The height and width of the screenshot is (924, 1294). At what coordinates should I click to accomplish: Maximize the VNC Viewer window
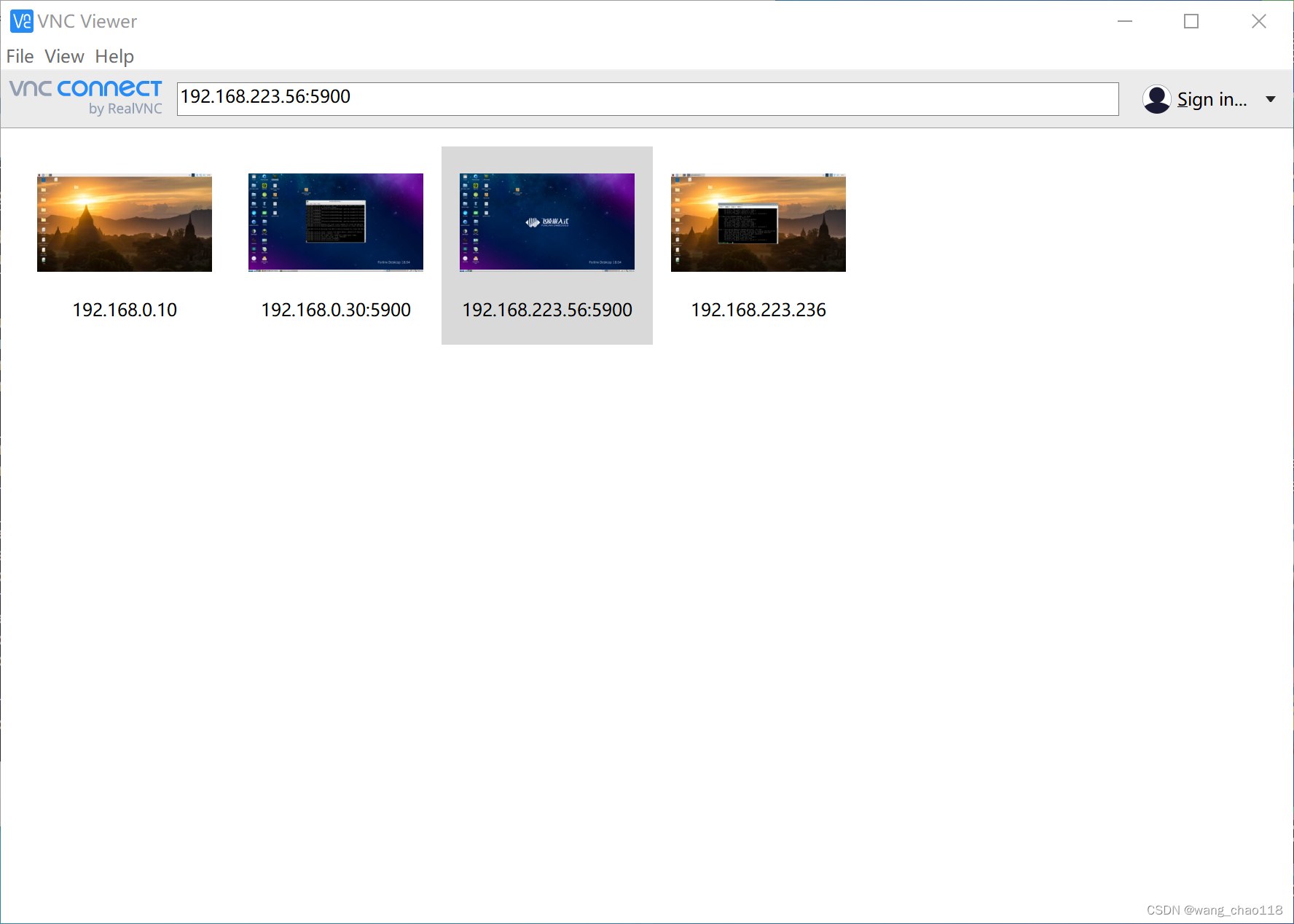point(1191,21)
